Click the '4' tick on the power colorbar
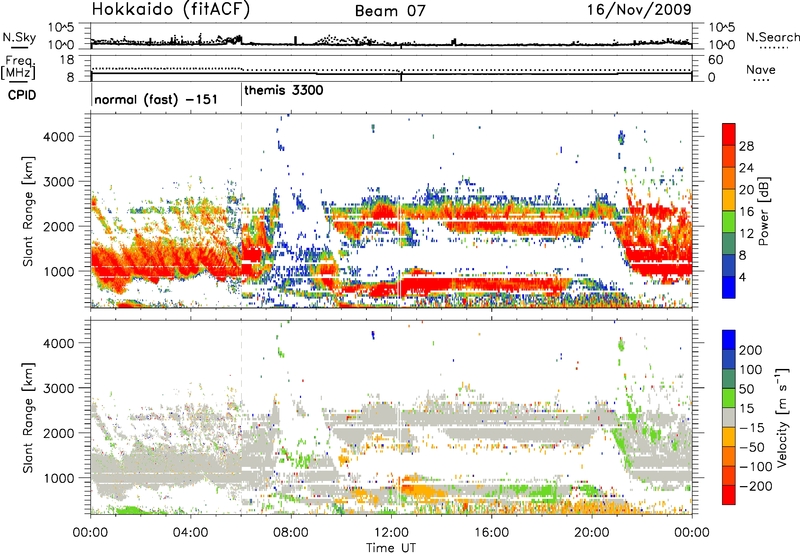Screen dimensions: 800x554 pyautogui.click(x=743, y=278)
